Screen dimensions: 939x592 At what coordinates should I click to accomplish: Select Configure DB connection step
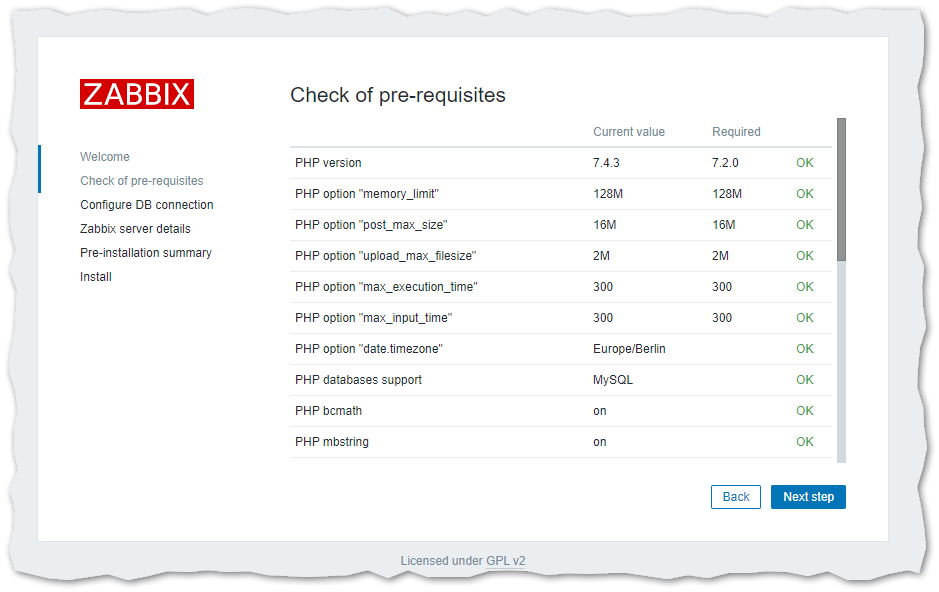click(147, 205)
